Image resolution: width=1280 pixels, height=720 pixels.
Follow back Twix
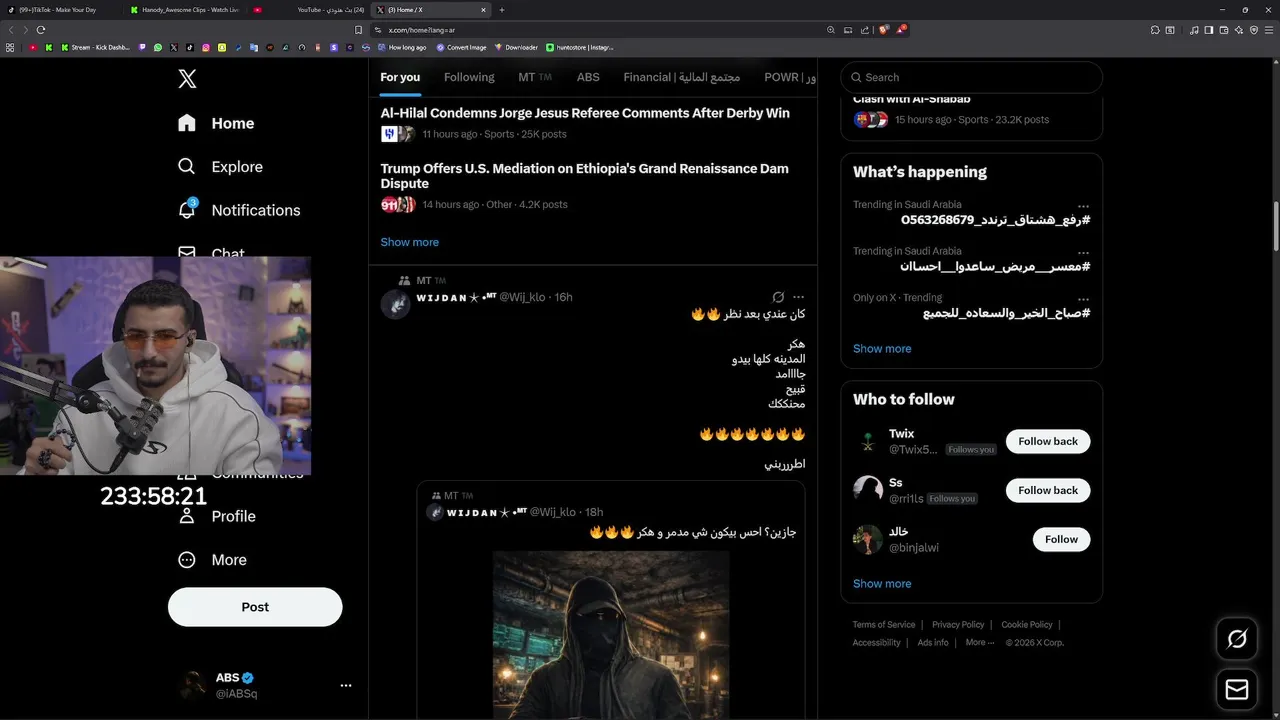coord(1048,441)
